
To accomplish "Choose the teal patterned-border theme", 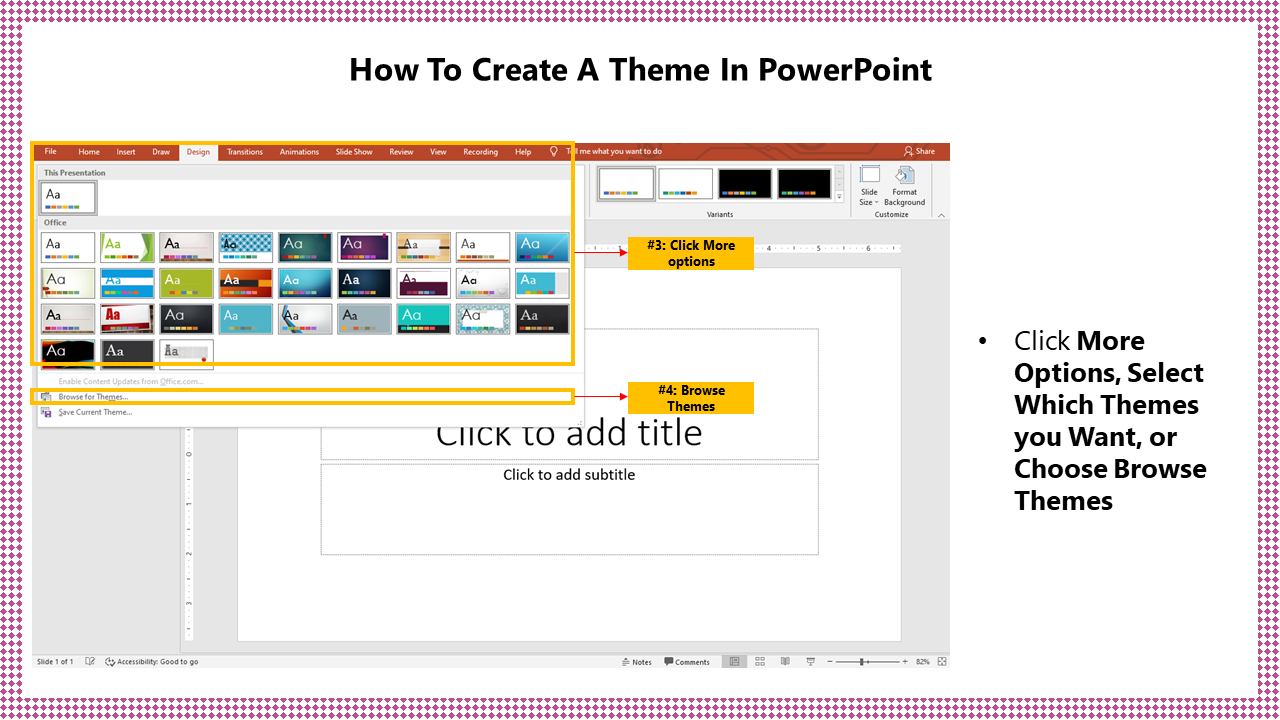I will tap(483, 318).
